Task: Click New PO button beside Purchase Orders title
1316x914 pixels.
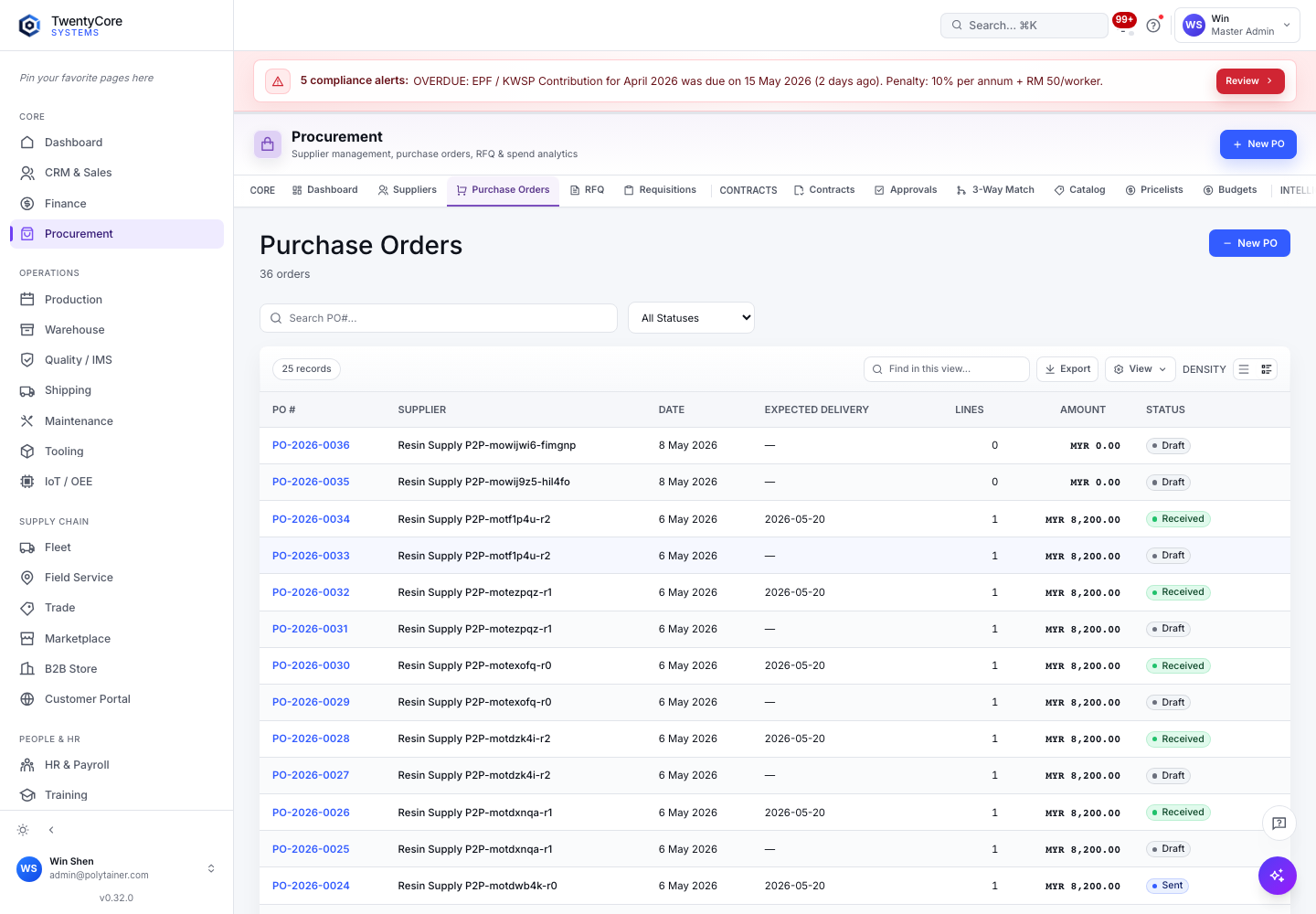Action: [1249, 243]
